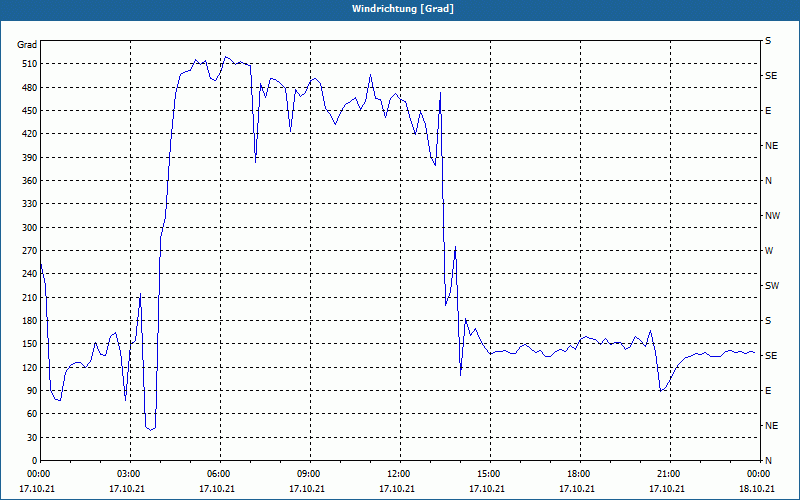
Task: Select the 06:00 time axis label
Action: pyautogui.click(x=218, y=474)
